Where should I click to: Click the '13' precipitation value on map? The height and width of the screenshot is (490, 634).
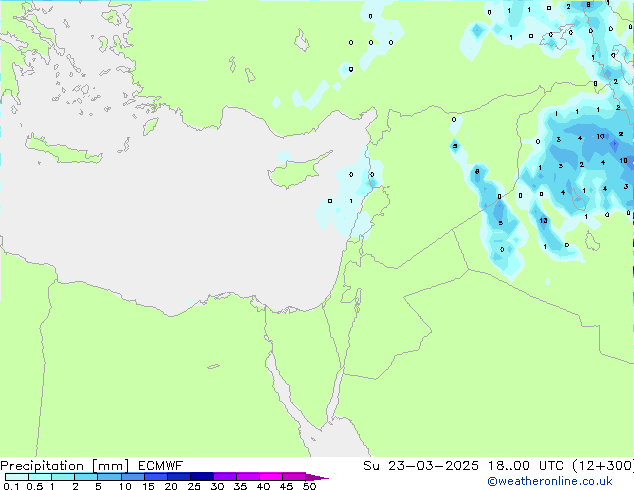[543, 220]
